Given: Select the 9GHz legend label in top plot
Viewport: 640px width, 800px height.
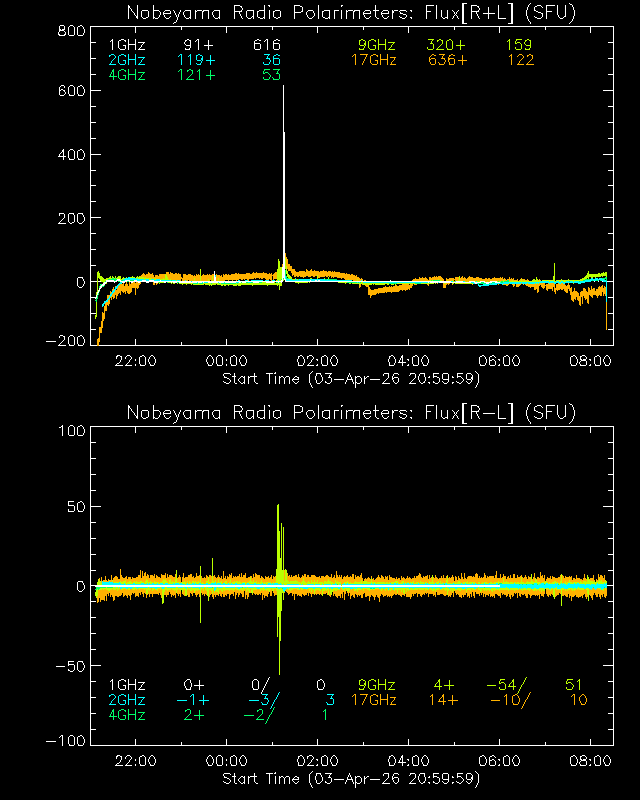Looking at the screenshot, I should tap(377, 46).
